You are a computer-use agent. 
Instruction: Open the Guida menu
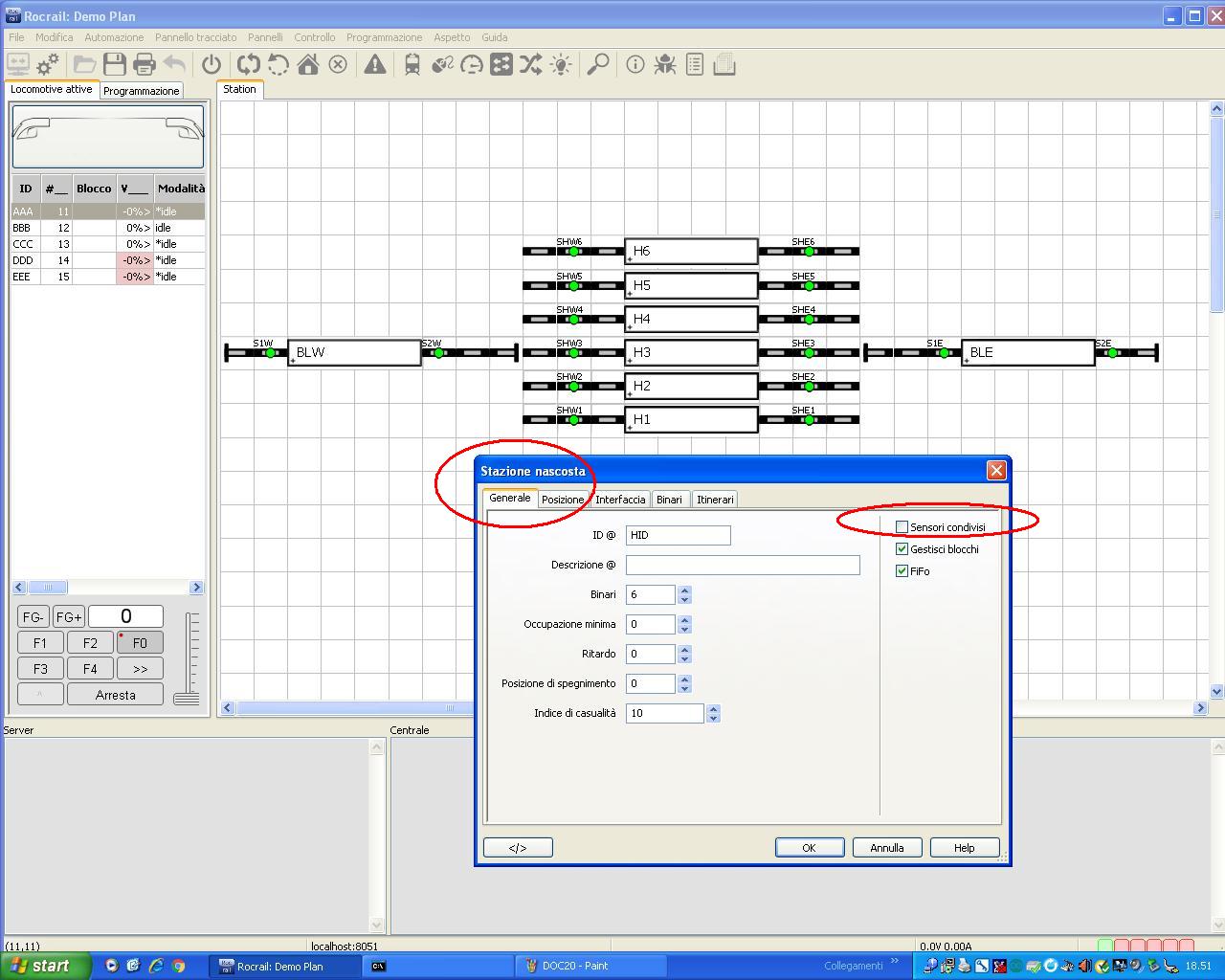coord(495,37)
